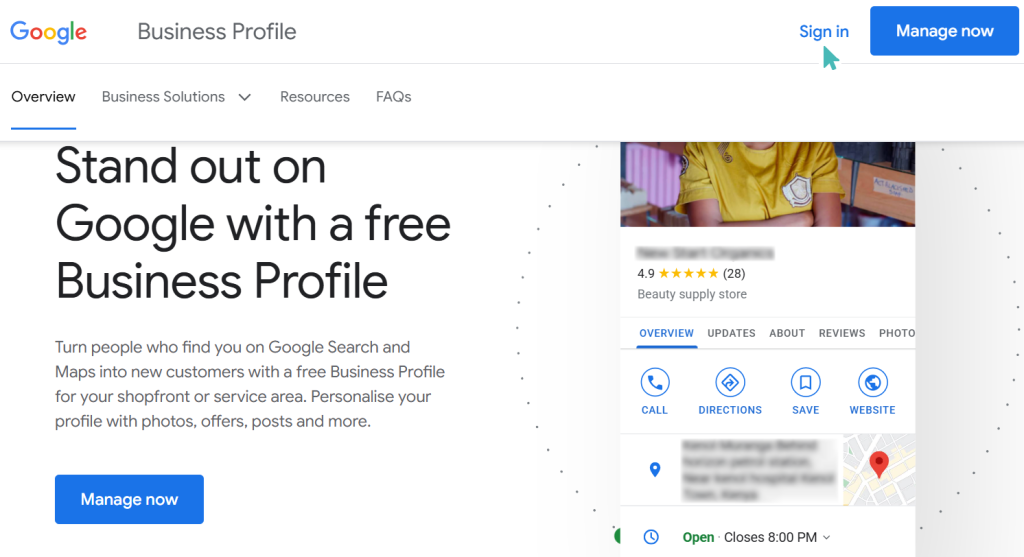This screenshot has width=1024, height=557.
Task: Expand the opening hours chevron
Action: 827,537
